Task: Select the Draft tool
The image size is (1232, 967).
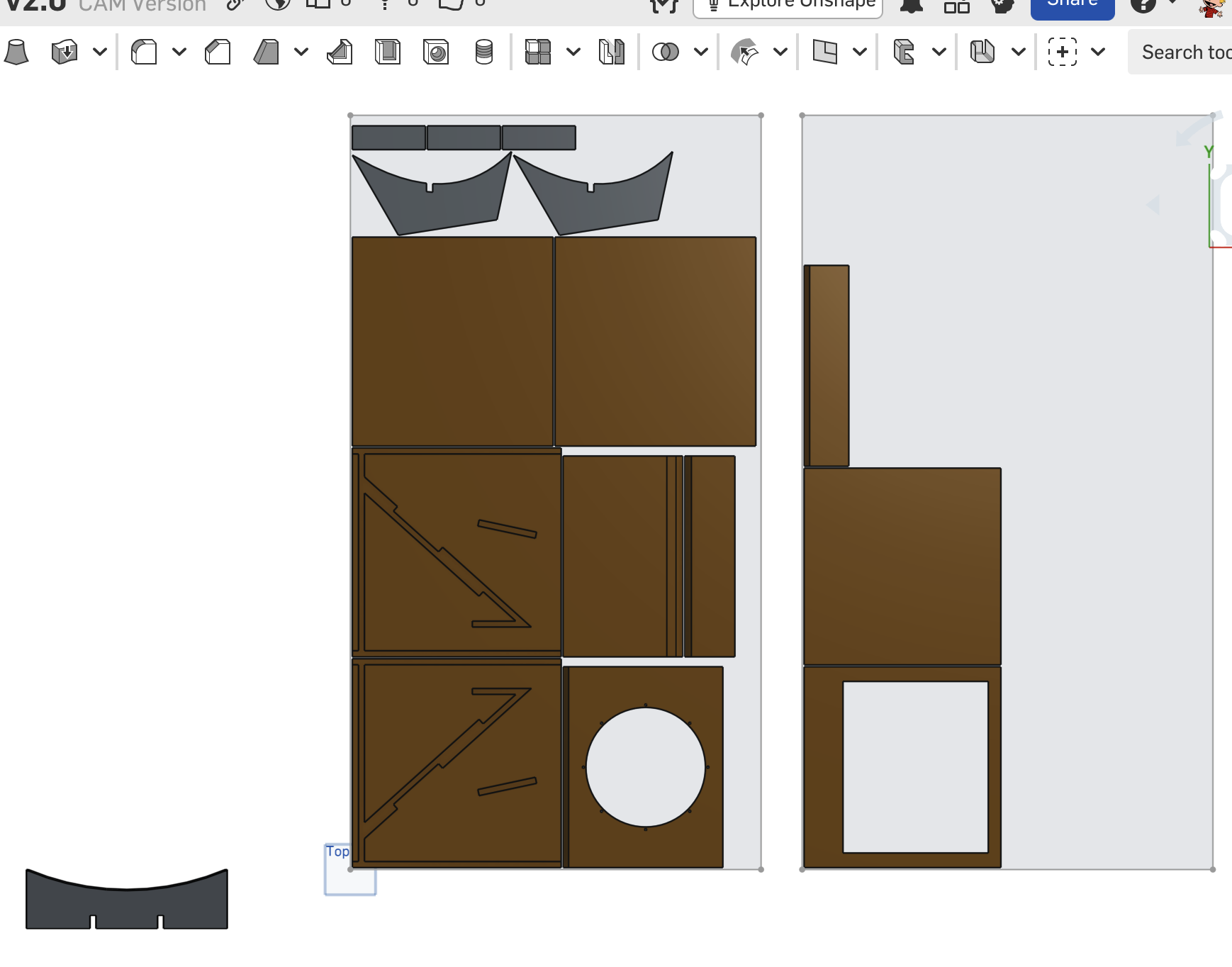Action: click(x=266, y=52)
